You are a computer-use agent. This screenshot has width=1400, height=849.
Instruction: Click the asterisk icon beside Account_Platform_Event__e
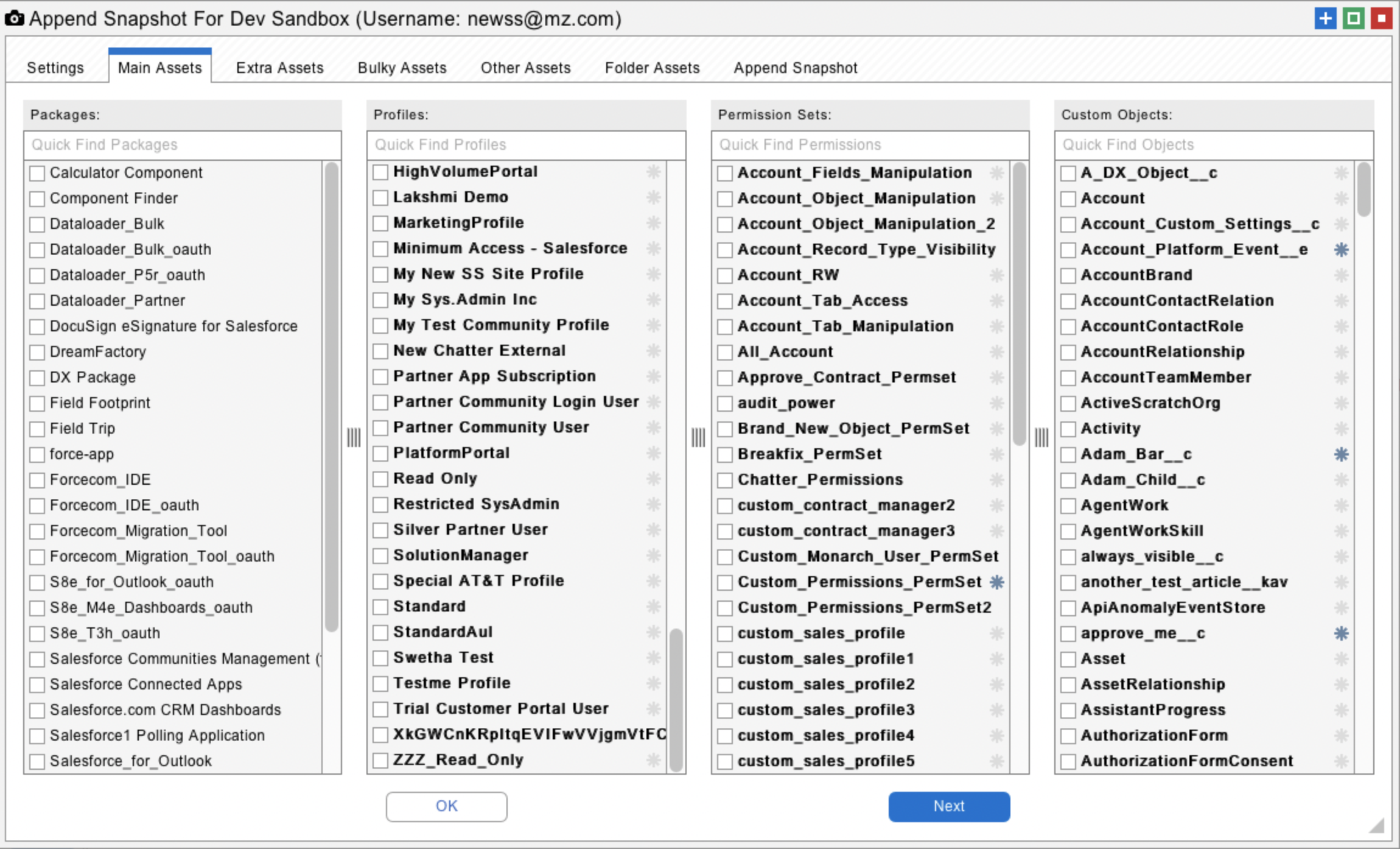(x=1341, y=250)
